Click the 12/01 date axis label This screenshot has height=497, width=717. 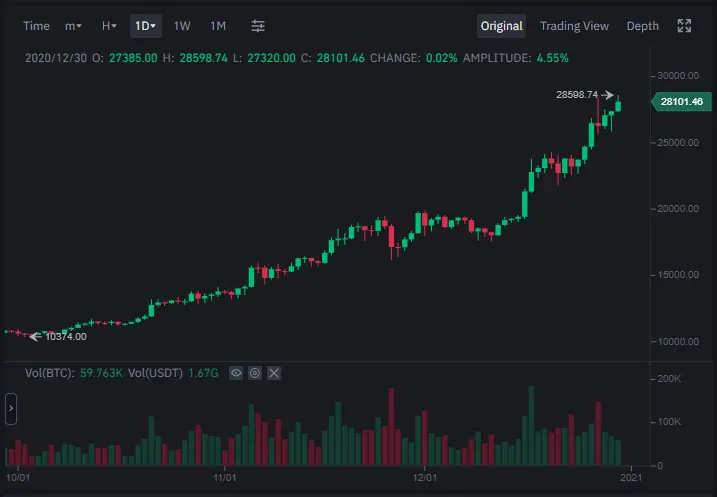coord(425,478)
